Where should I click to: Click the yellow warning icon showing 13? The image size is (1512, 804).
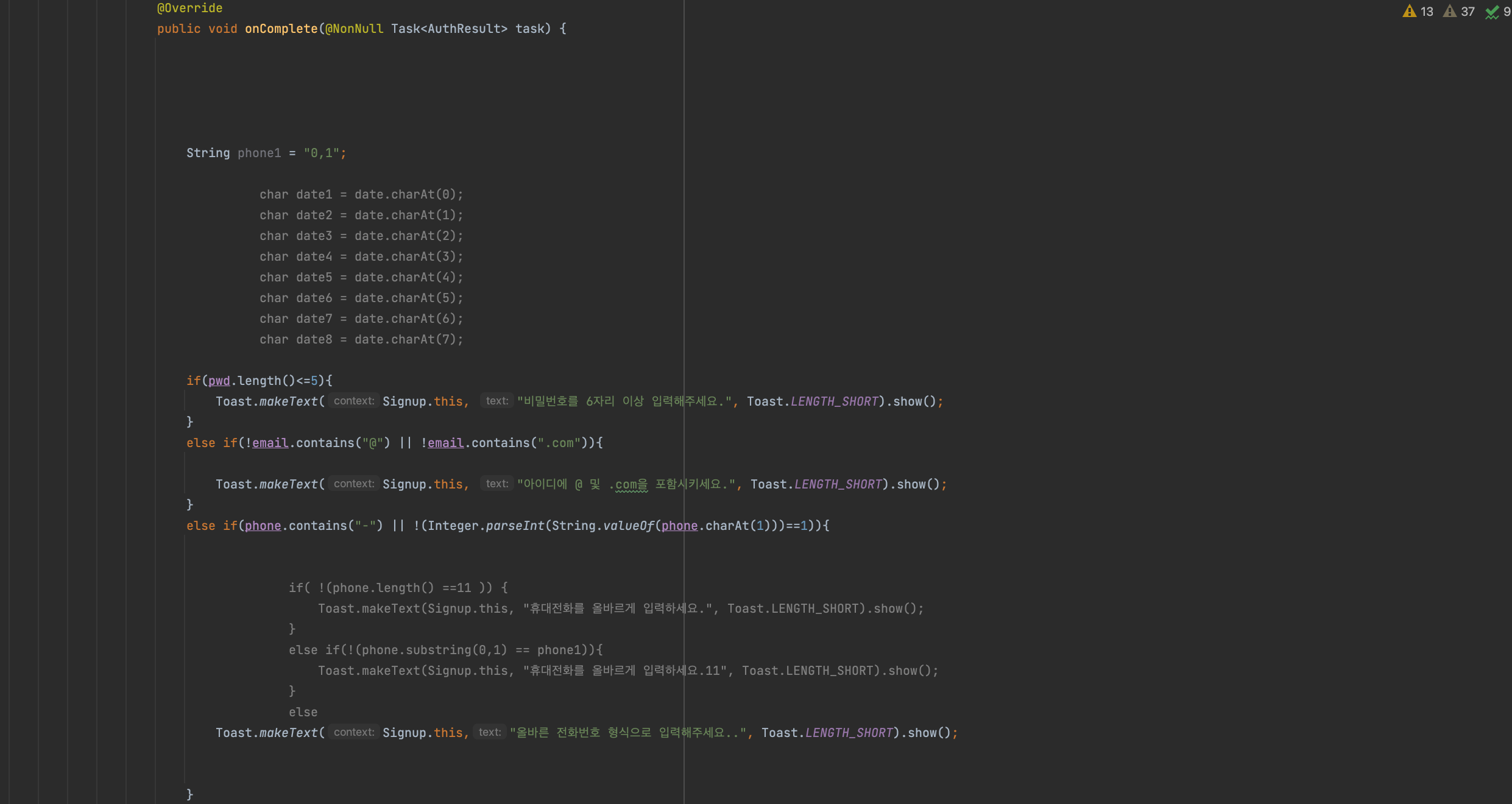(1409, 12)
